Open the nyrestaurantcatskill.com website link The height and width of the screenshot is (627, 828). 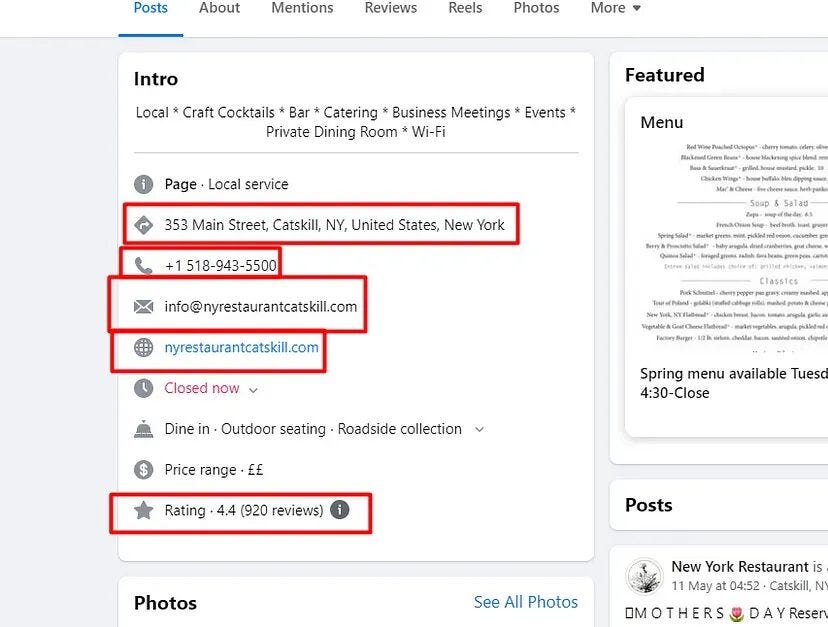point(241,348)
